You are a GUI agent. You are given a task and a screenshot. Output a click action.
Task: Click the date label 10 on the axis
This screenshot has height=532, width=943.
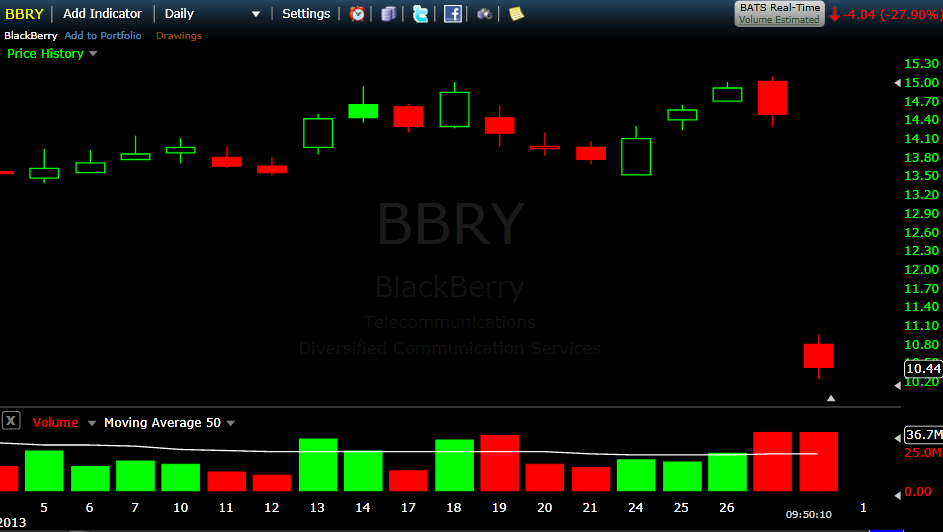pyautogui.click(x=180, y=507)
